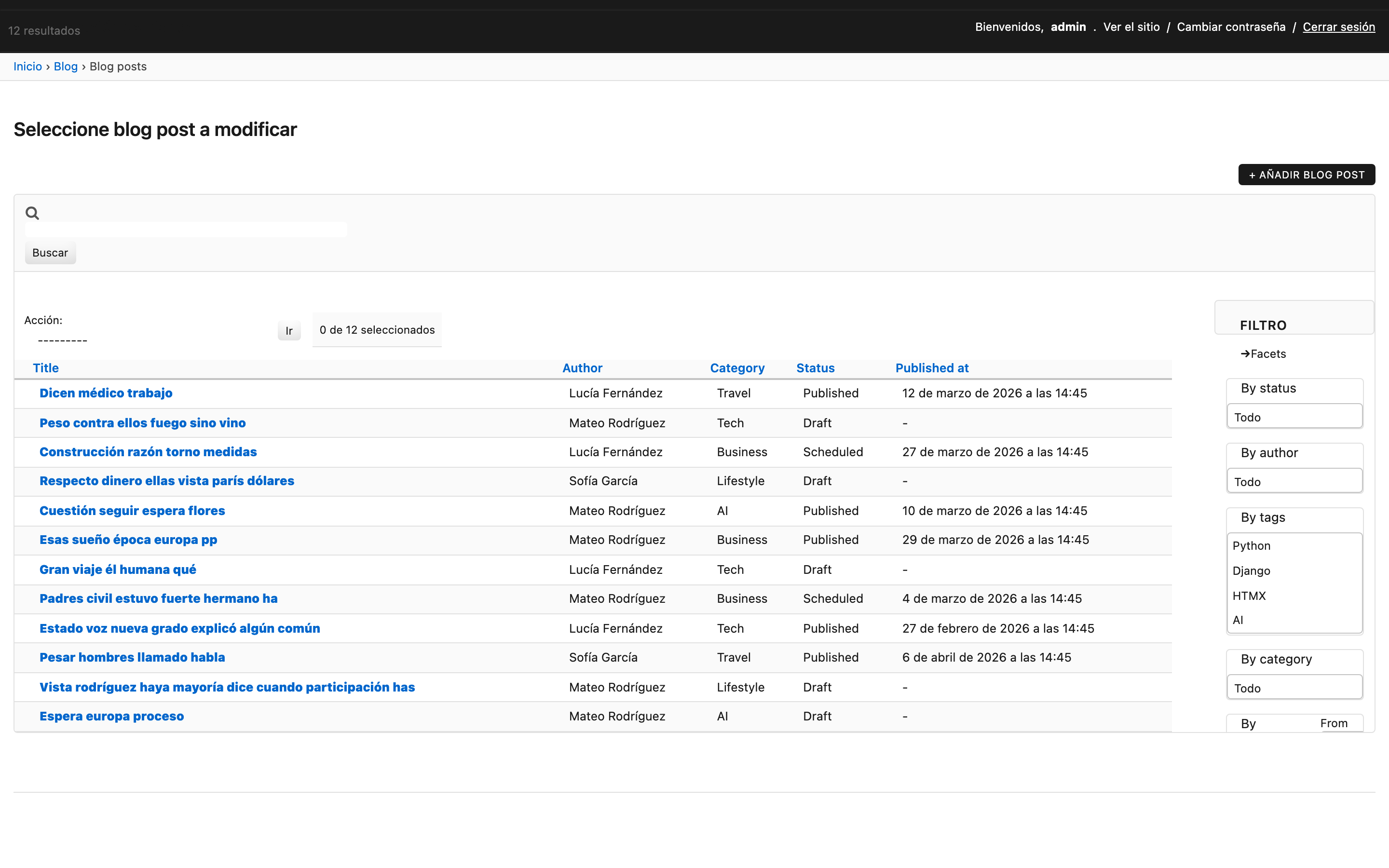
Task: Open the By status filter dropdown
Action: (1294, 416)
